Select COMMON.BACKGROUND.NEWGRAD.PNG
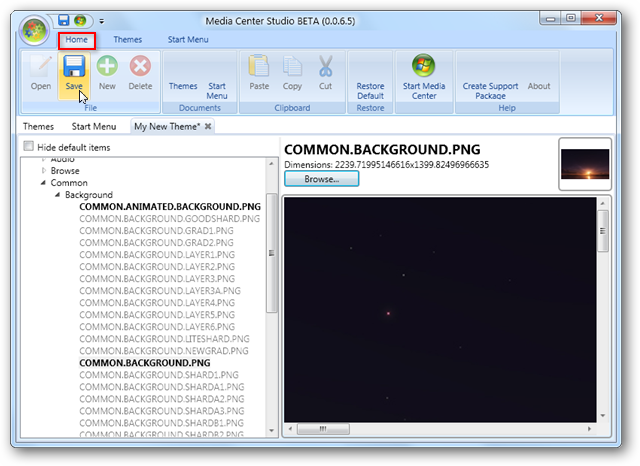 (x=164, y=351)
